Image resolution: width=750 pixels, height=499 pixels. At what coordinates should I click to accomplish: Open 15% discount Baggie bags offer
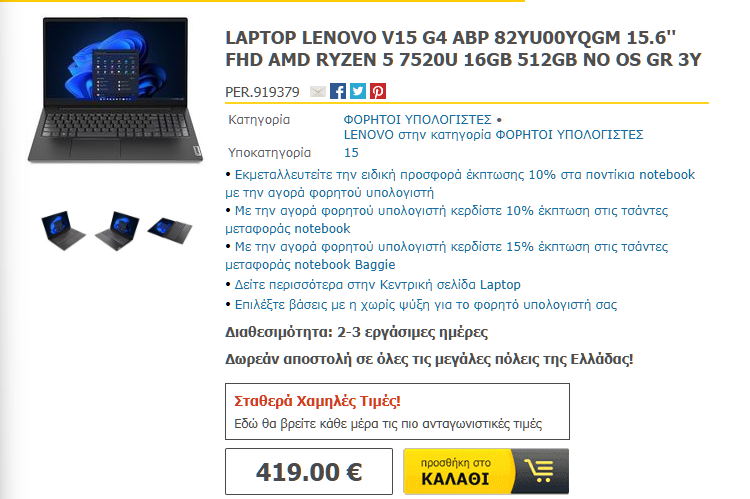[447, 255]
